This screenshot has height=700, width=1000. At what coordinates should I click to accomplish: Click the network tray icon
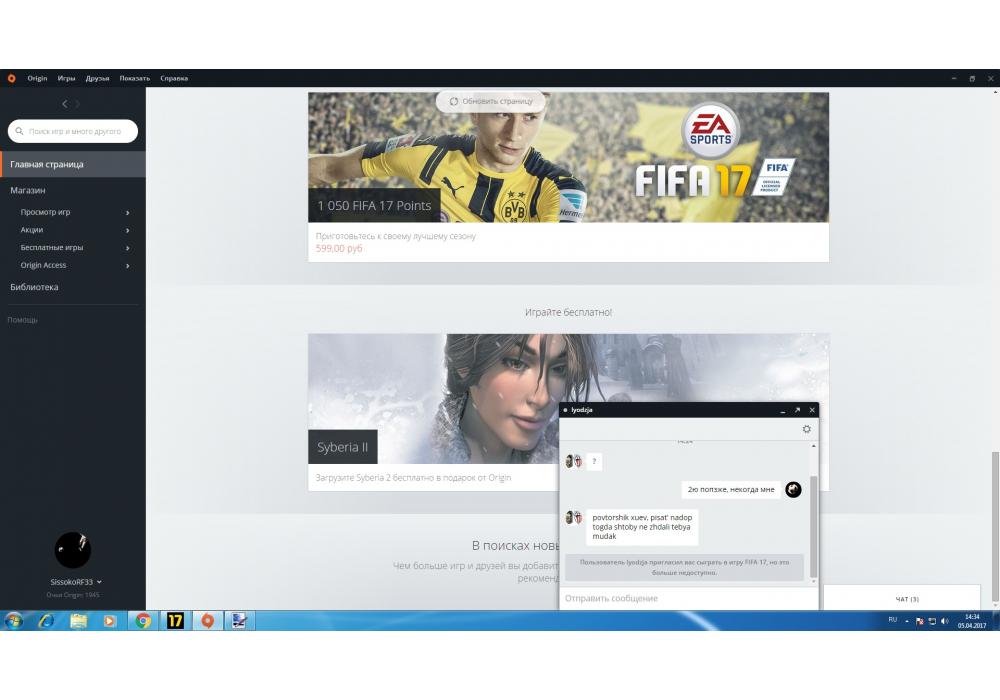932,621
